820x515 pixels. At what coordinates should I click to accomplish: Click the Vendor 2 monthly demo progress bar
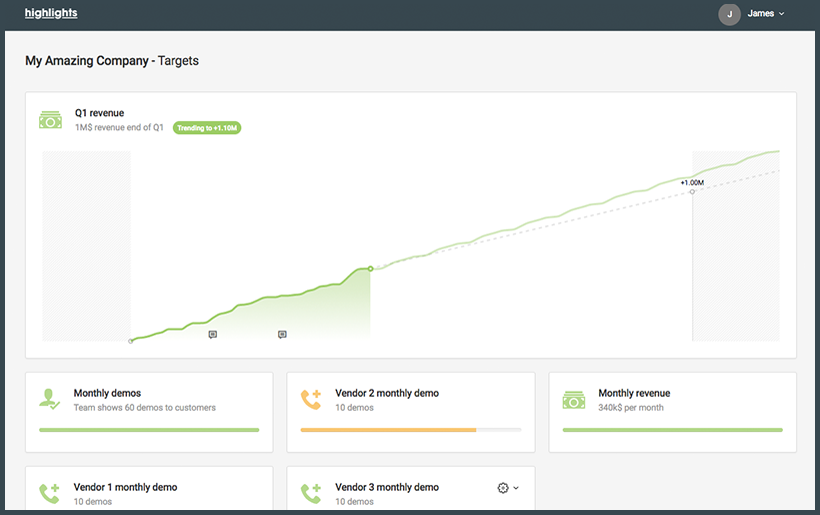tap(411, 430)
